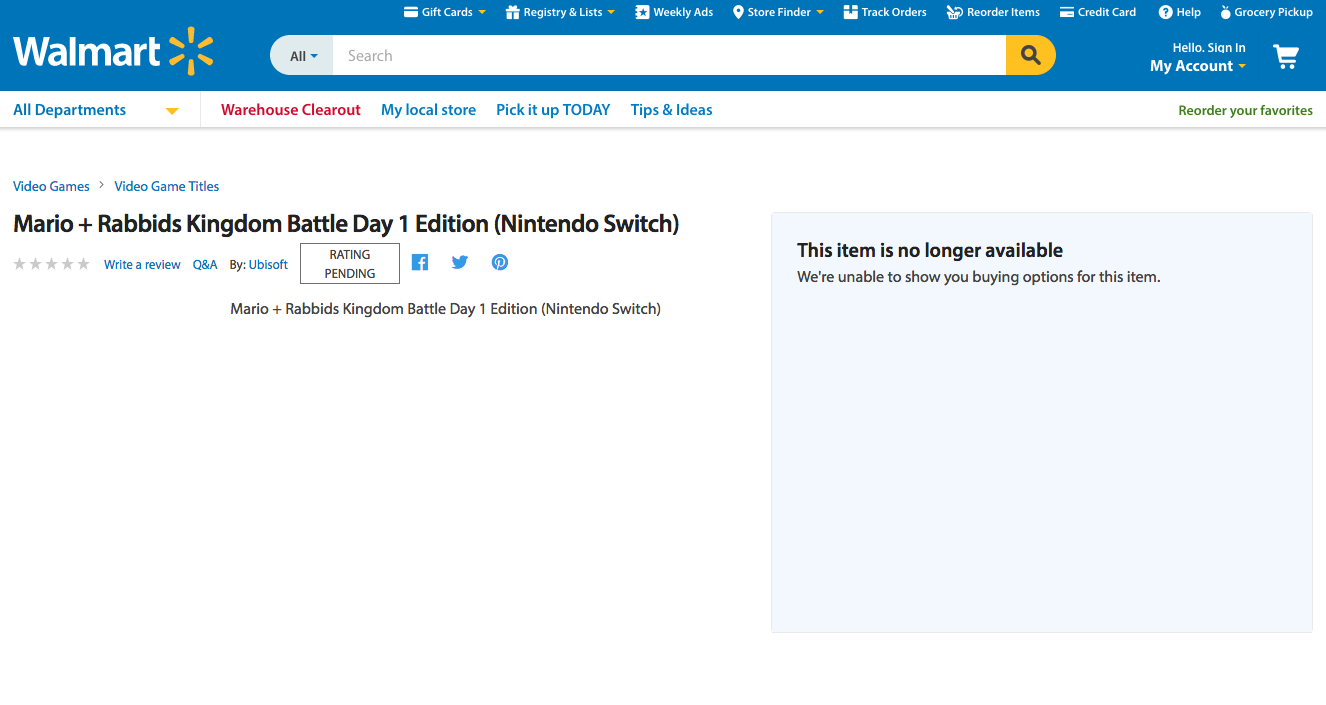The height and width of the screenshot is (705, 1326).
Task: Click the product title heading
Action: click(x=346, y=224)
